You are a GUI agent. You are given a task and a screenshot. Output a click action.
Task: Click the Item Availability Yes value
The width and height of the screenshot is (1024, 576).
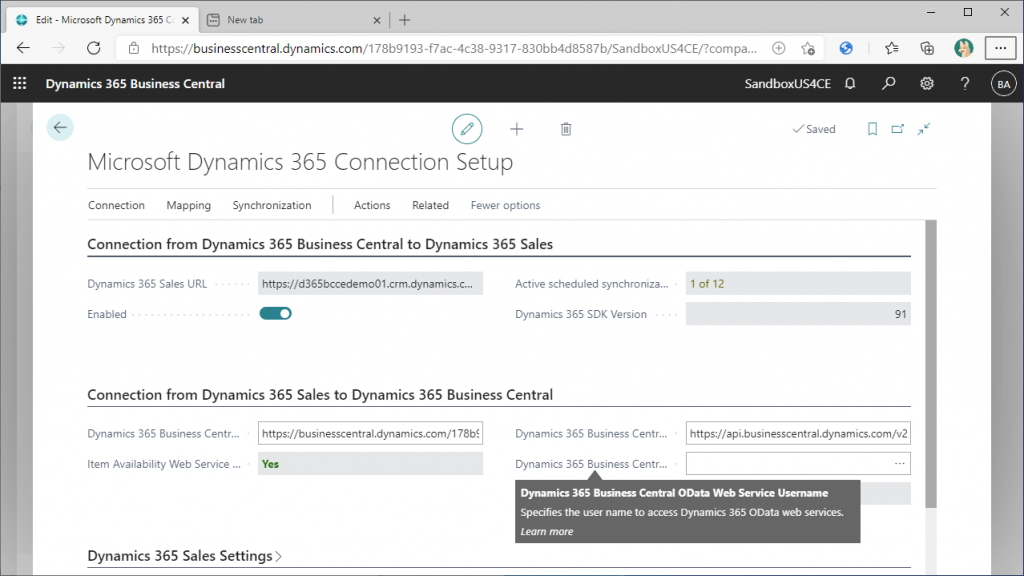tap(270, 464)
